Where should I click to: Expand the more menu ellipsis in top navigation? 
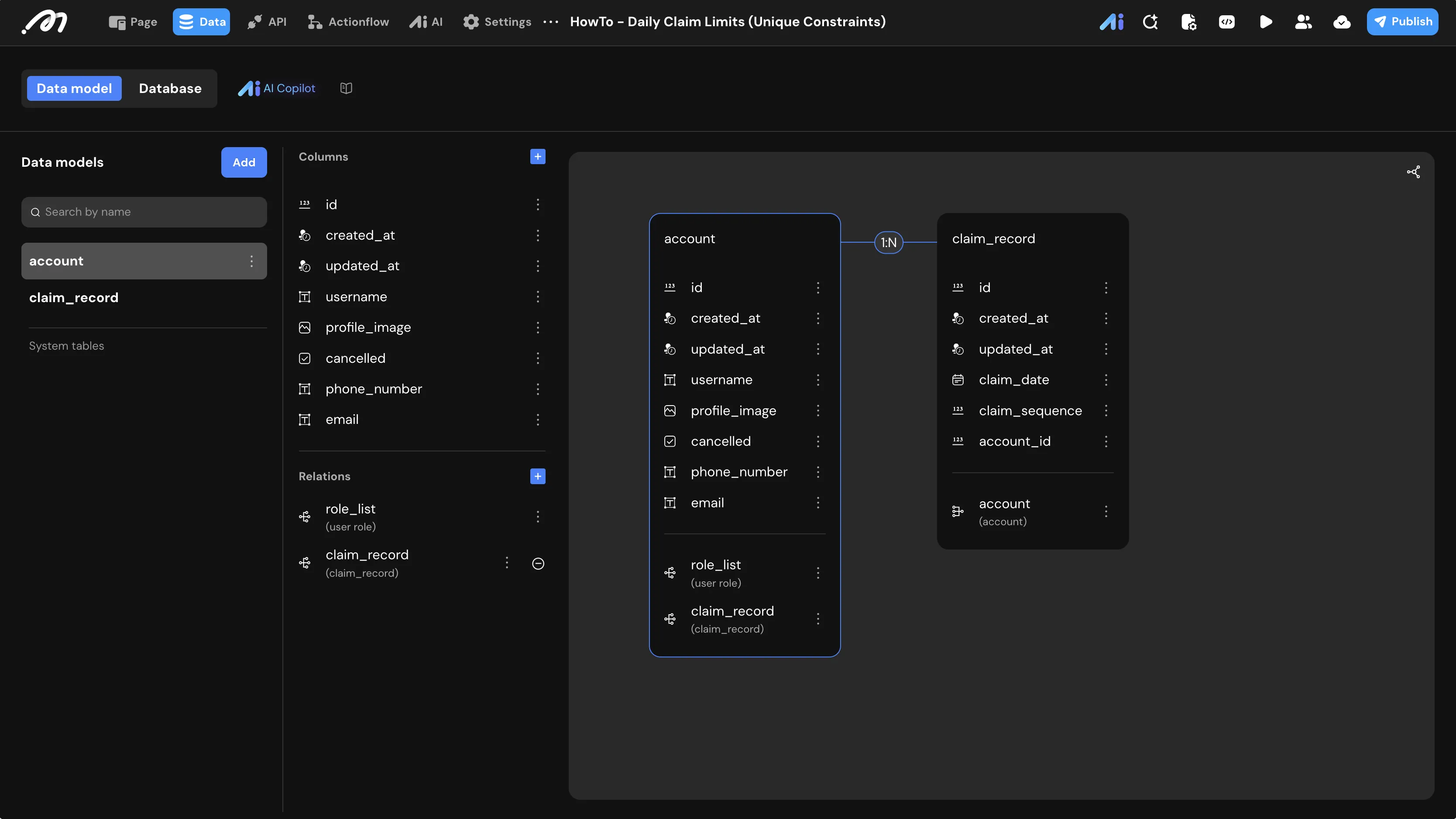(550, 22)
